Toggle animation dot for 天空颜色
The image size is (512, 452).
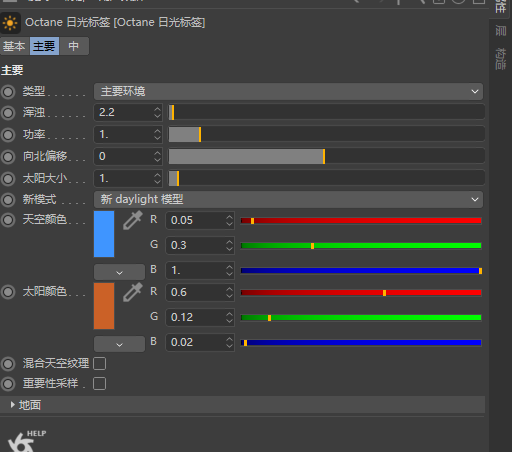(8, 220)
